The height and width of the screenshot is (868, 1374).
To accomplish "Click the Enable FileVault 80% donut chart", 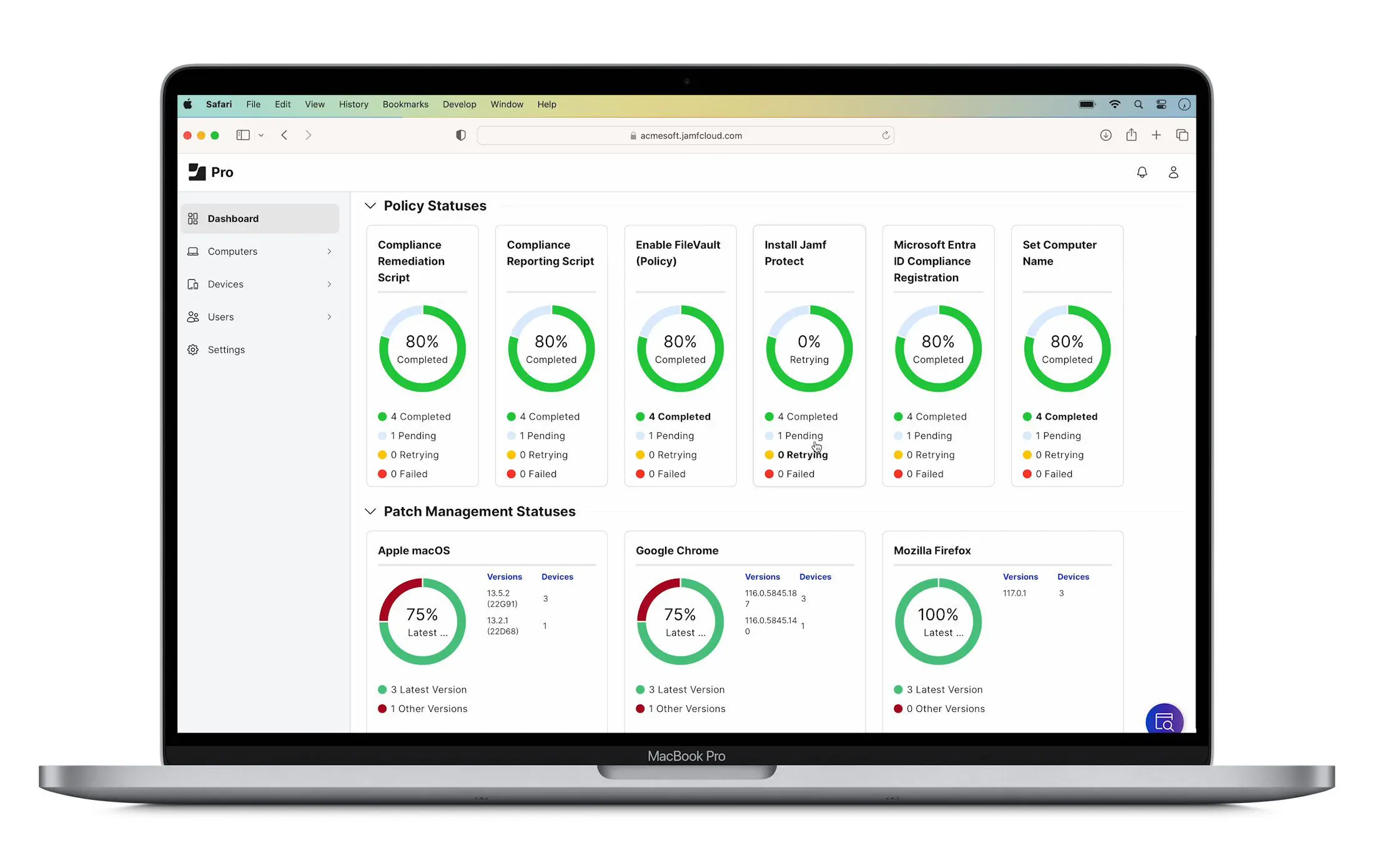I will click(x=680, y=348).
